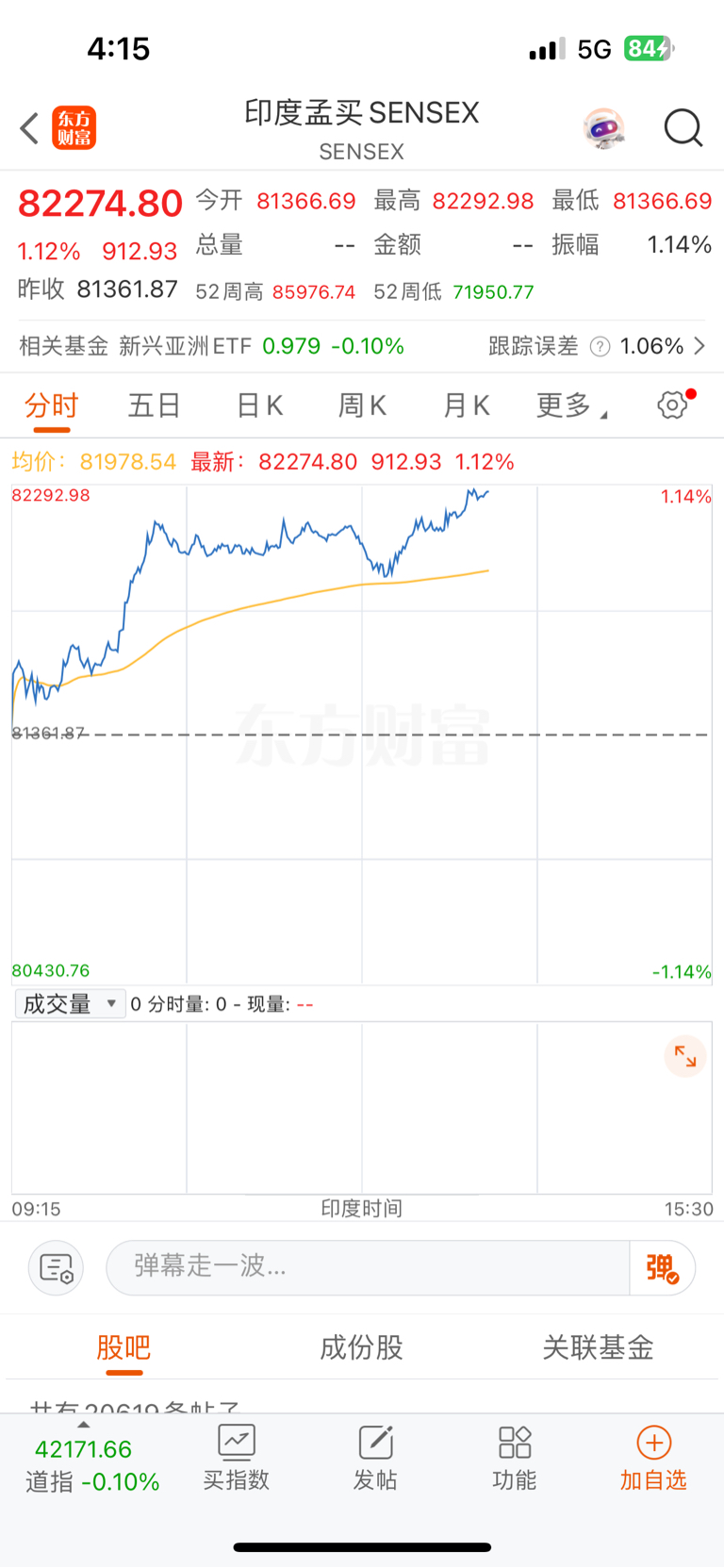Tap the 跟踪误差 help question icon
Screen dimensions: 724x1568
(600, 347)
